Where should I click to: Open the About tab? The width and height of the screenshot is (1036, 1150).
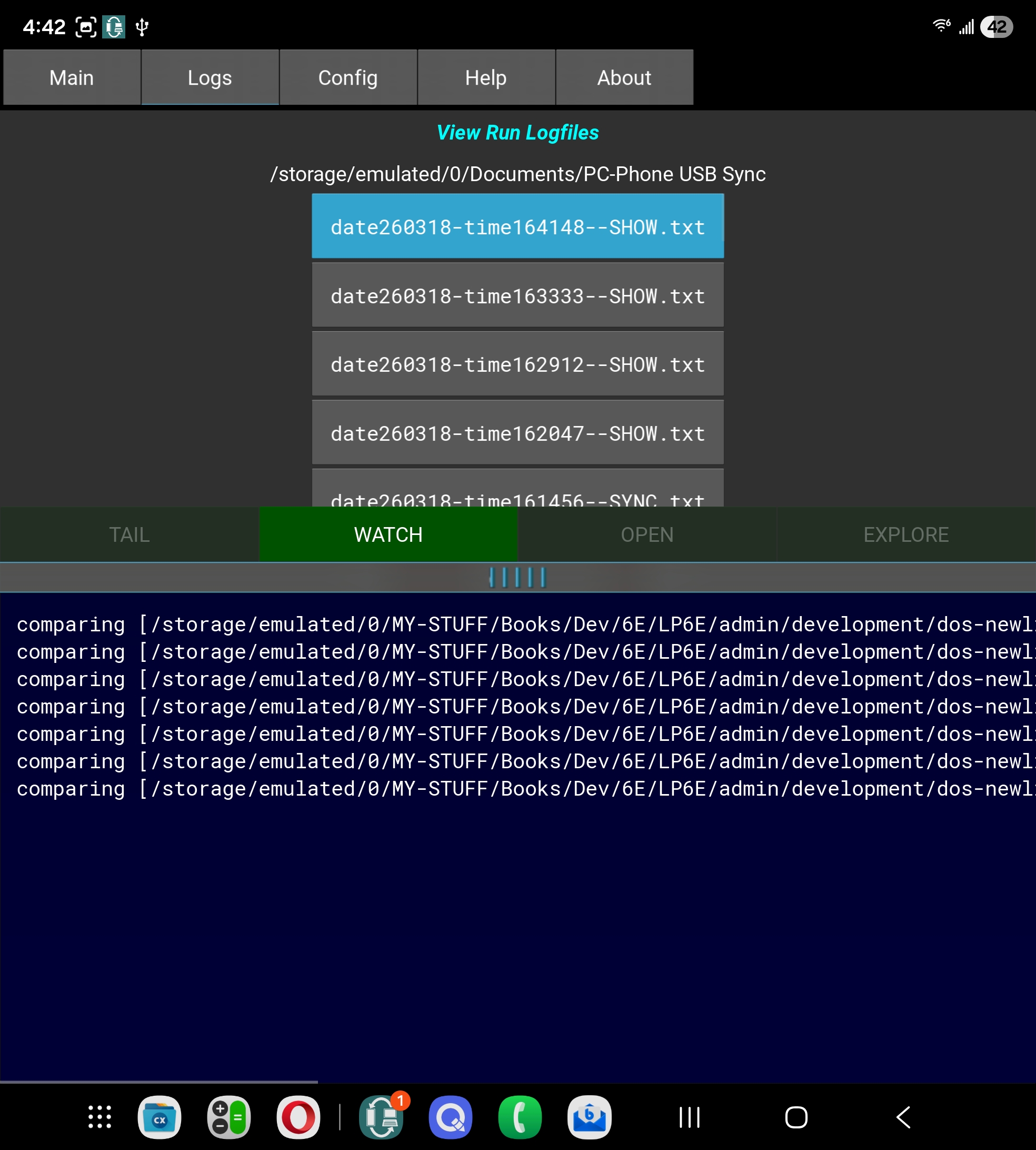624,77
